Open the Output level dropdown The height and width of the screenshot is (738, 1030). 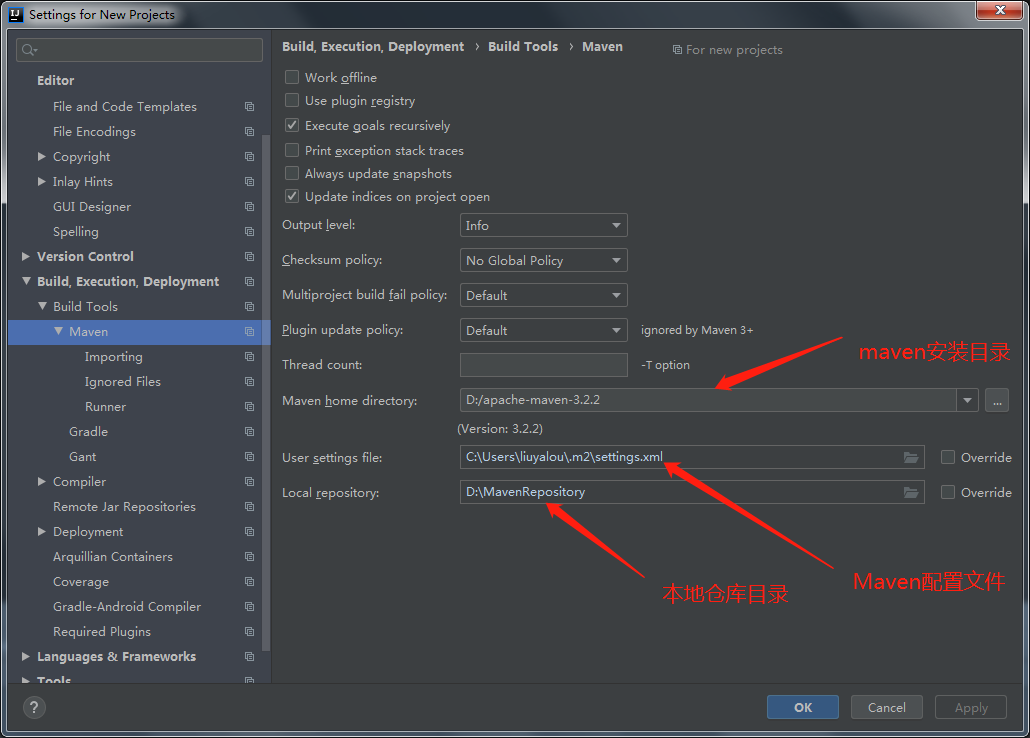point(543,225)
